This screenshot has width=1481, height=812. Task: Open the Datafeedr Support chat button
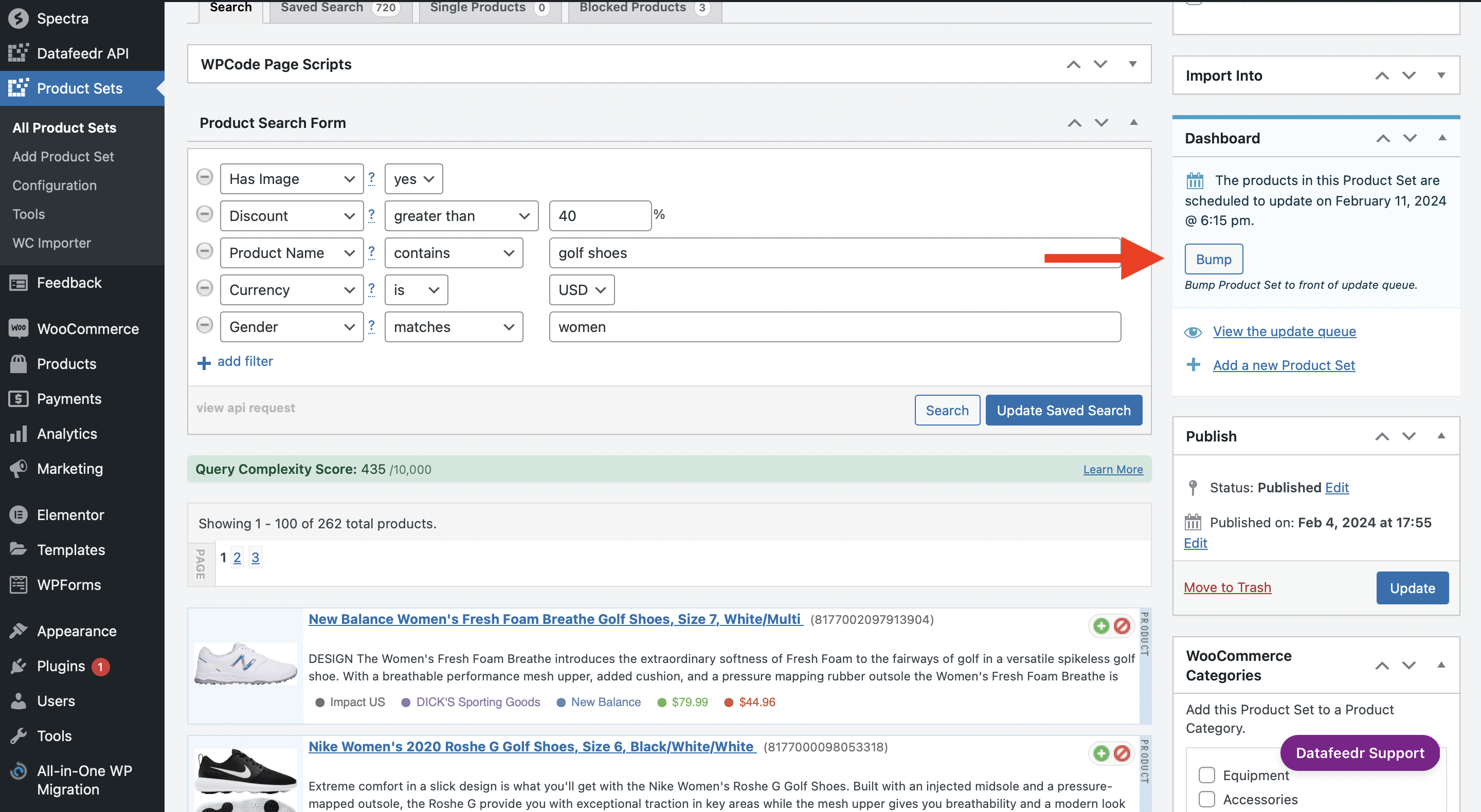click(1360, 753)
